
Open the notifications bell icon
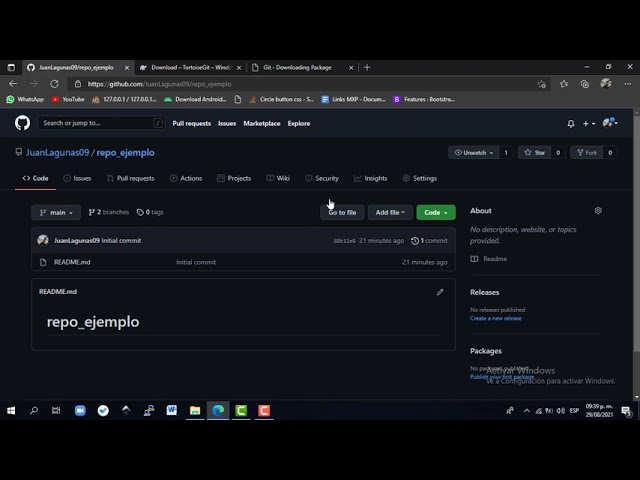pos(571,124)
